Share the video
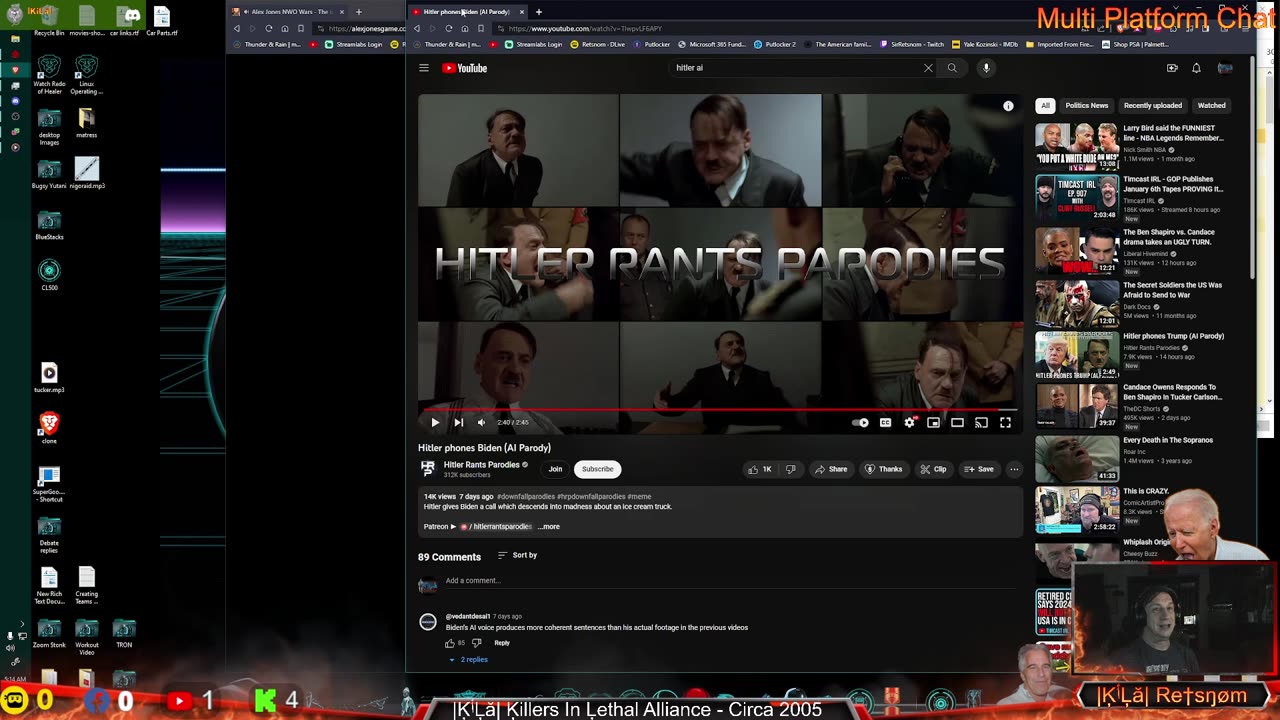This screenshot has width=1280, height=720. point(831,469)
